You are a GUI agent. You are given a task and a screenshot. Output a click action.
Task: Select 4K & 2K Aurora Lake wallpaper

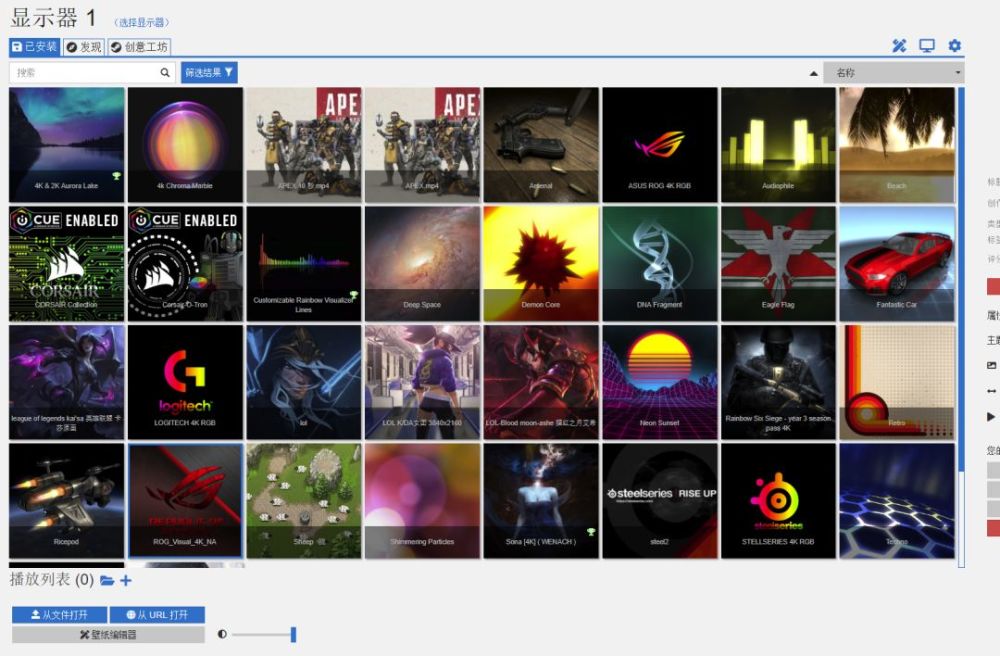tap(67, 145)
